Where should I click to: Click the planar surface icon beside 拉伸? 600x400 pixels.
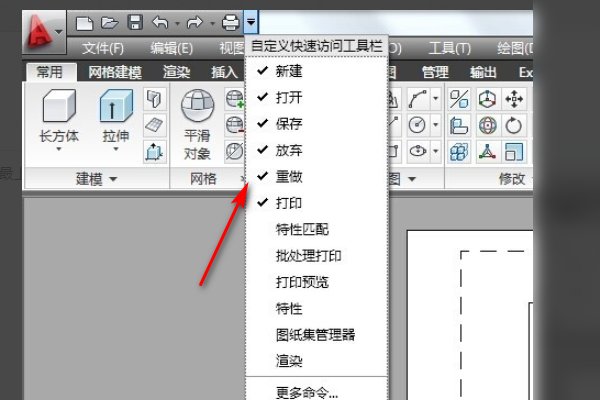point(155,125)
